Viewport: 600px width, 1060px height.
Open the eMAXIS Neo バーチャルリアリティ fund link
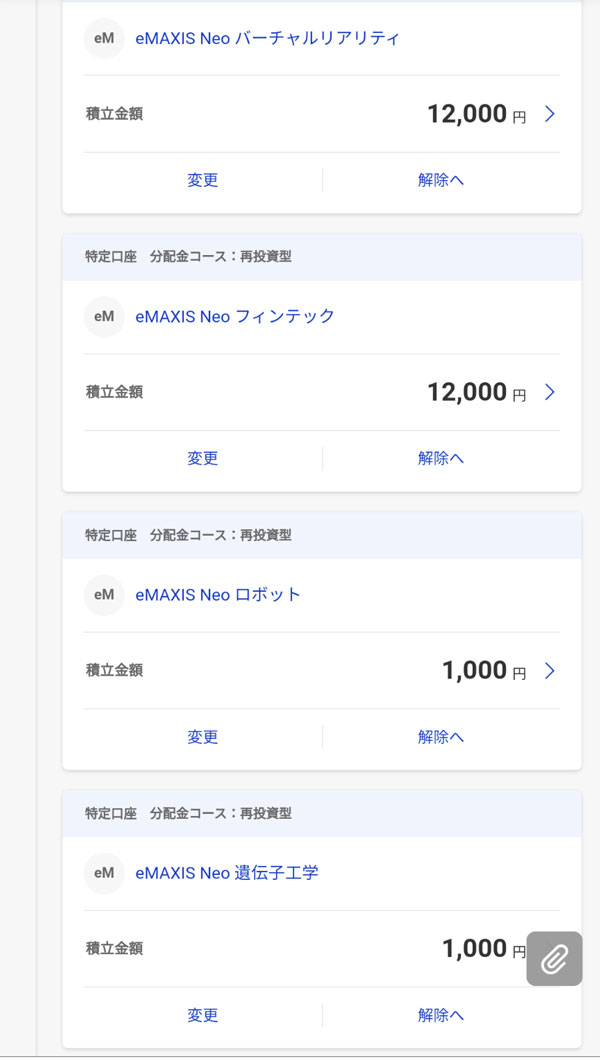point(267,39)
